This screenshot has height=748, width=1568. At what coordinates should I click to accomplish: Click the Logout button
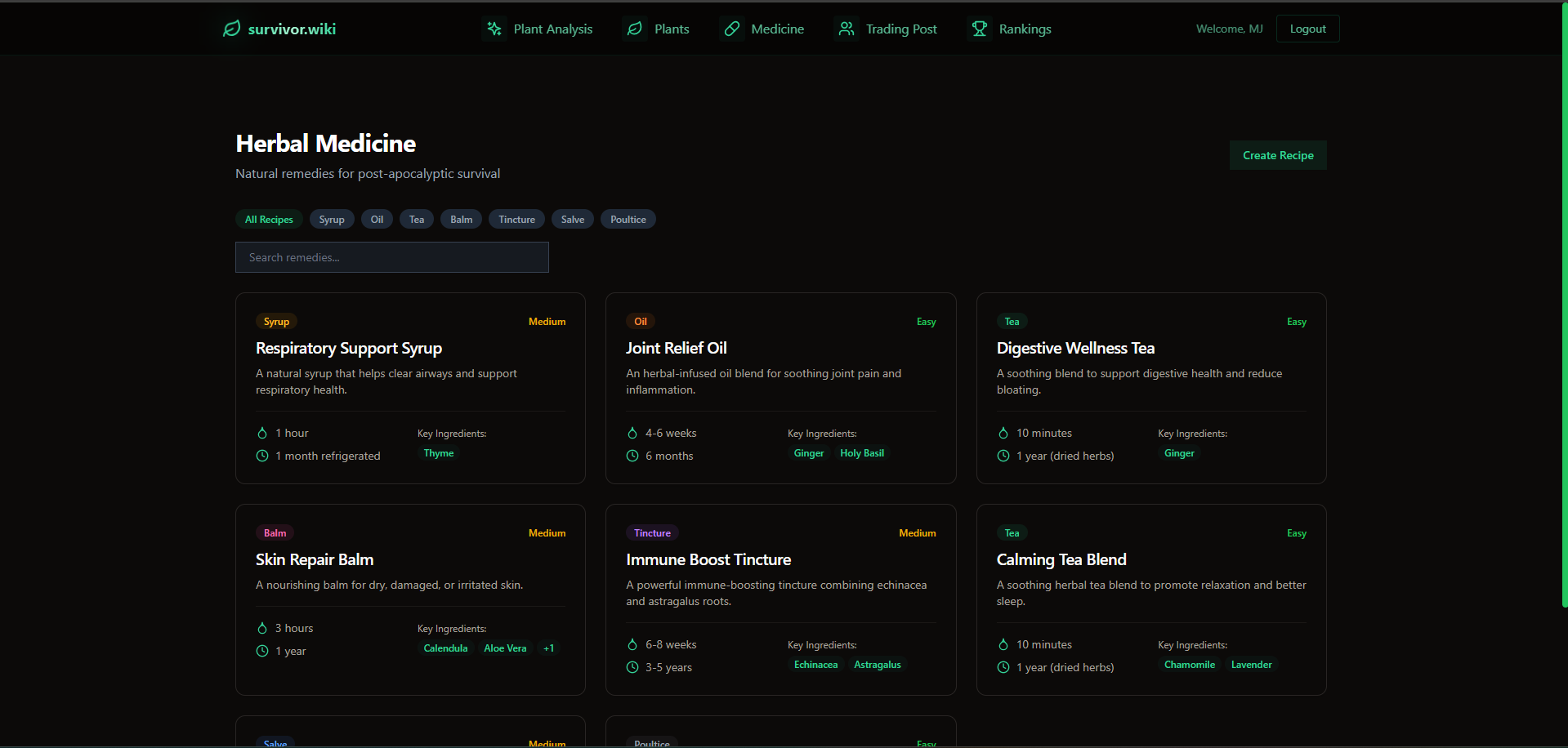point(1307,29)
